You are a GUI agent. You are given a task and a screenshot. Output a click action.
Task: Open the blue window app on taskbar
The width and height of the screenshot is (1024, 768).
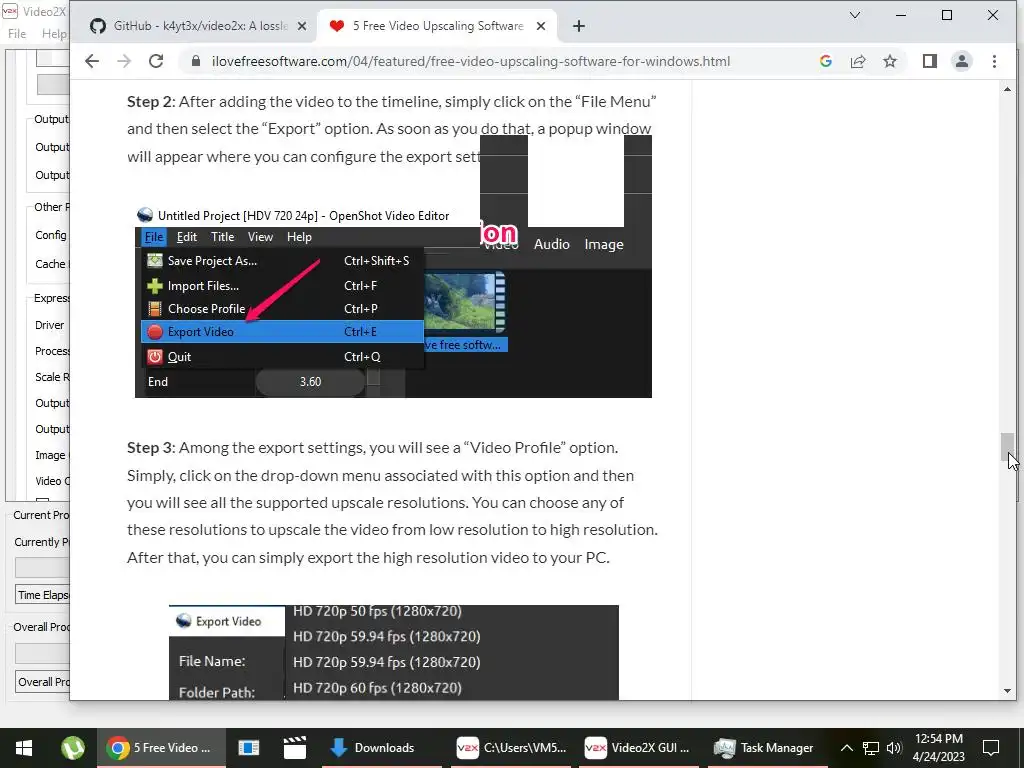pos(249,748)
